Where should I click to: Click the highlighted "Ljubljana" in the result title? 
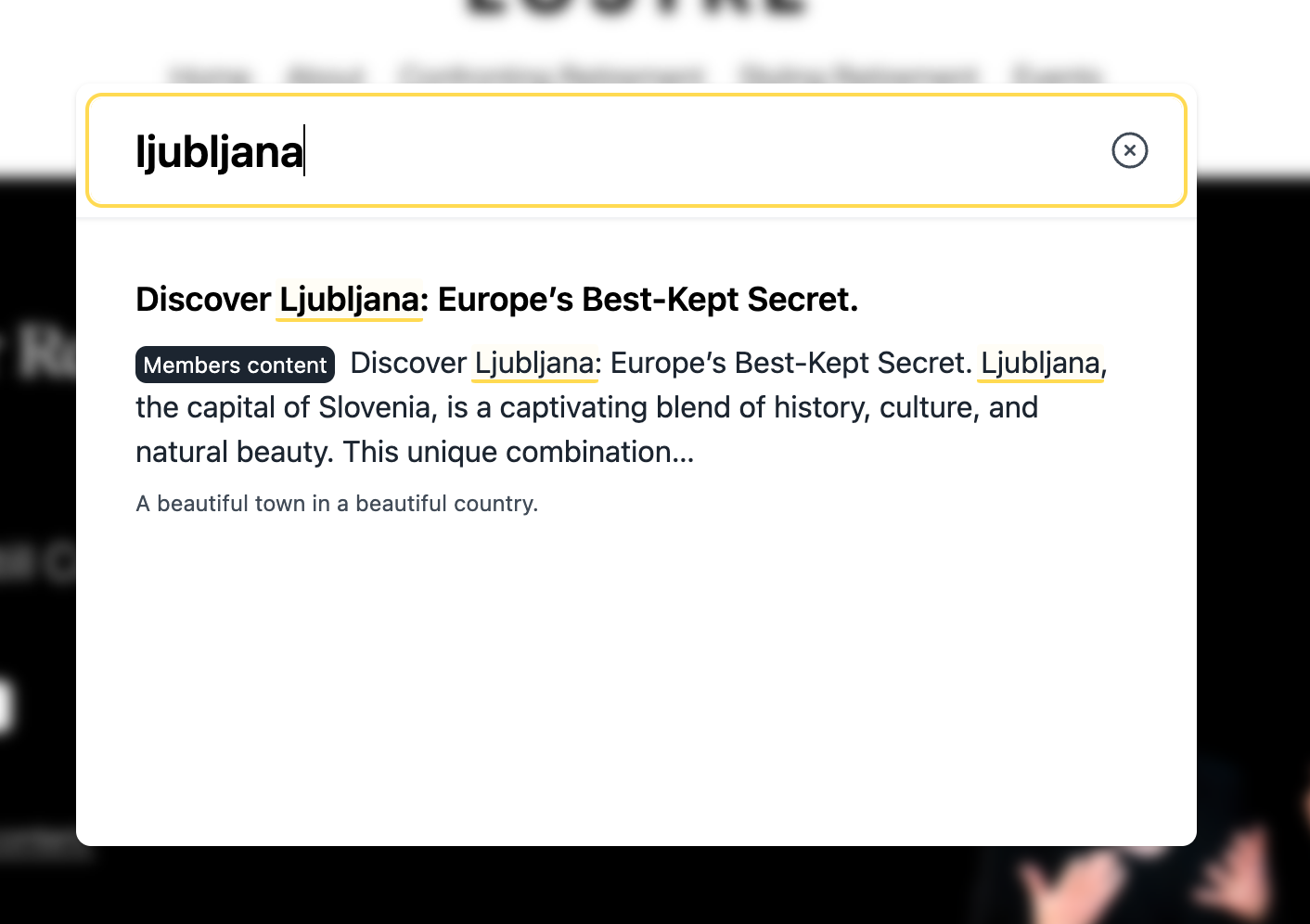click(x=349, y=301)
